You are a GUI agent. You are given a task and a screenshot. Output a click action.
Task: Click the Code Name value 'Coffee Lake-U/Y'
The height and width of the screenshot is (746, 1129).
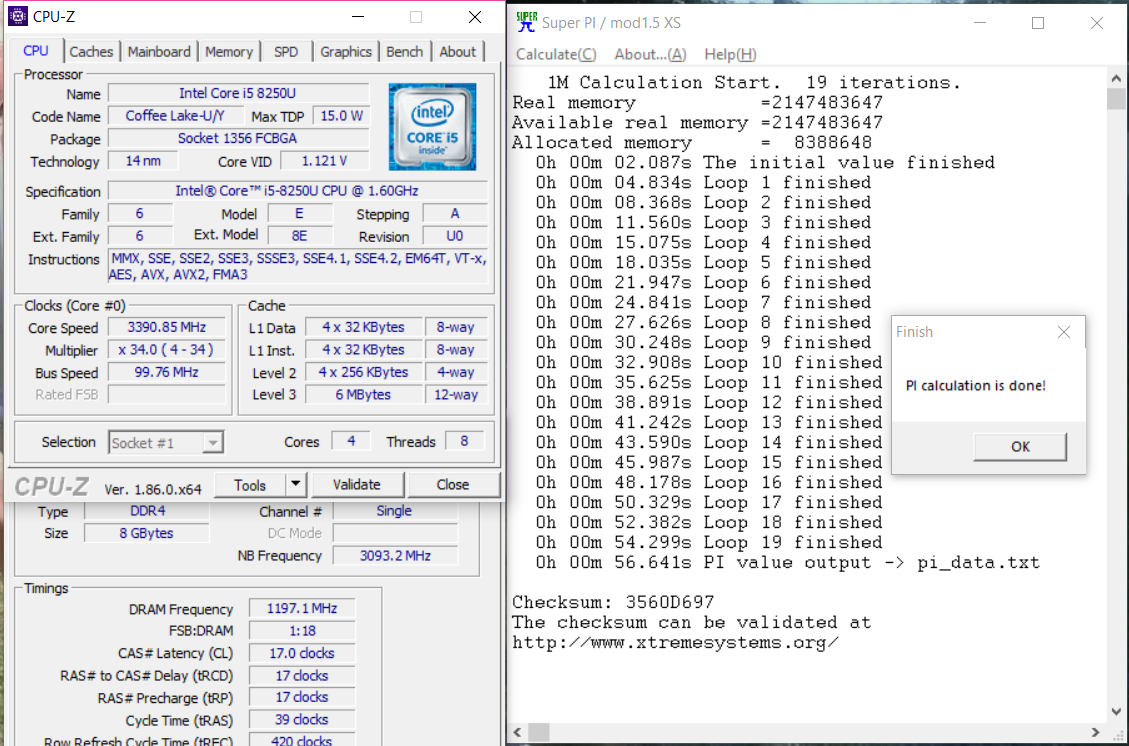pyautogui.click(x=175, y=116)
